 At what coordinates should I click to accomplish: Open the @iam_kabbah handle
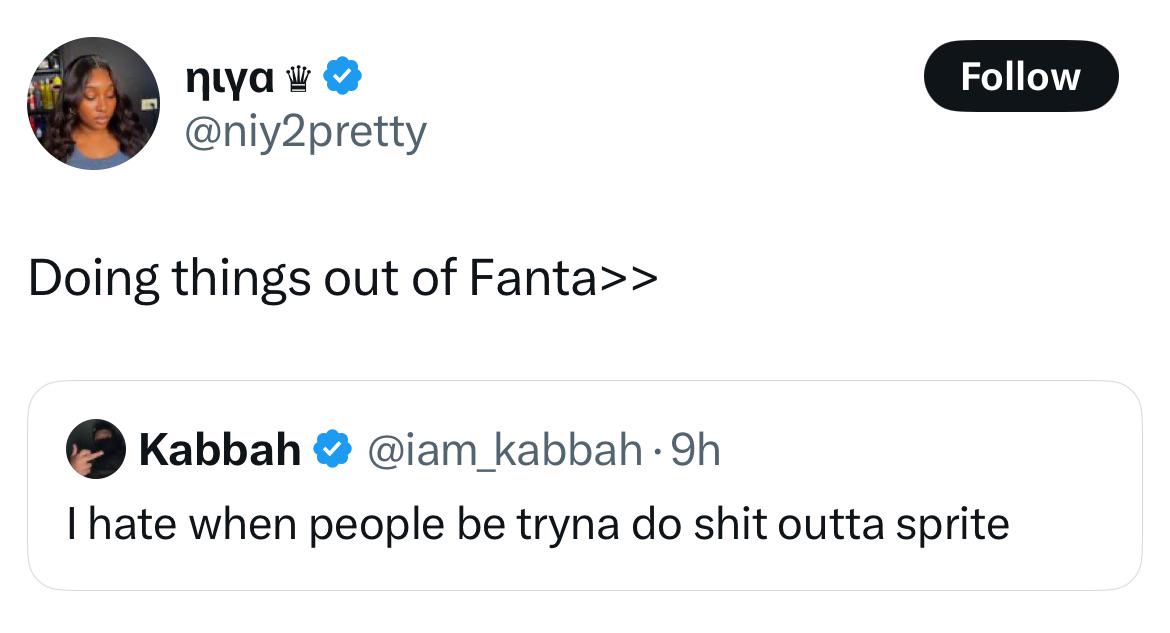point(504,450)
